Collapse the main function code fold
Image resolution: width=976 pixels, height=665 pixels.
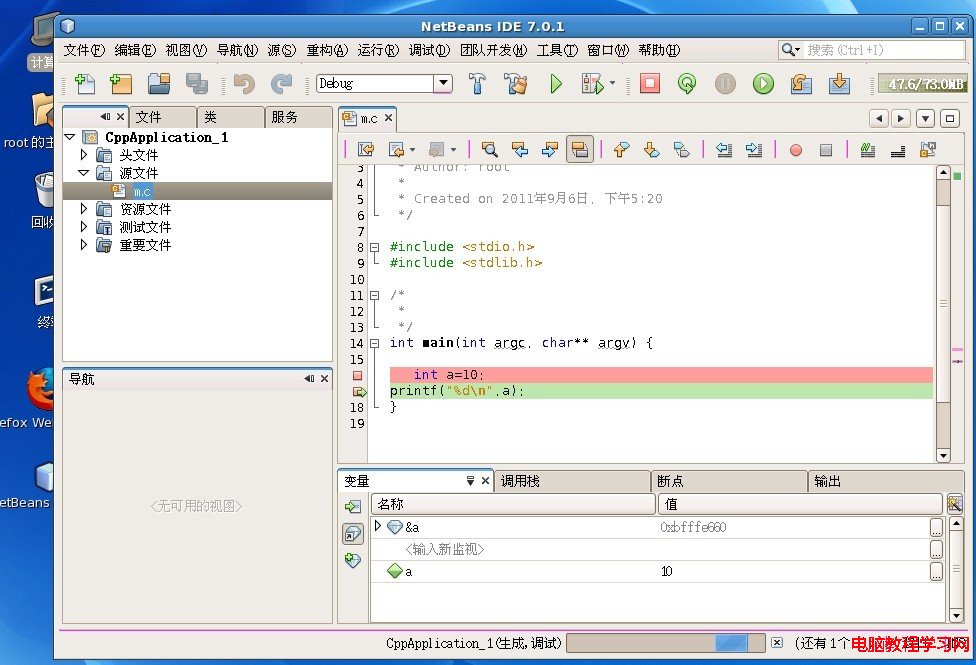tap(374, 343)
